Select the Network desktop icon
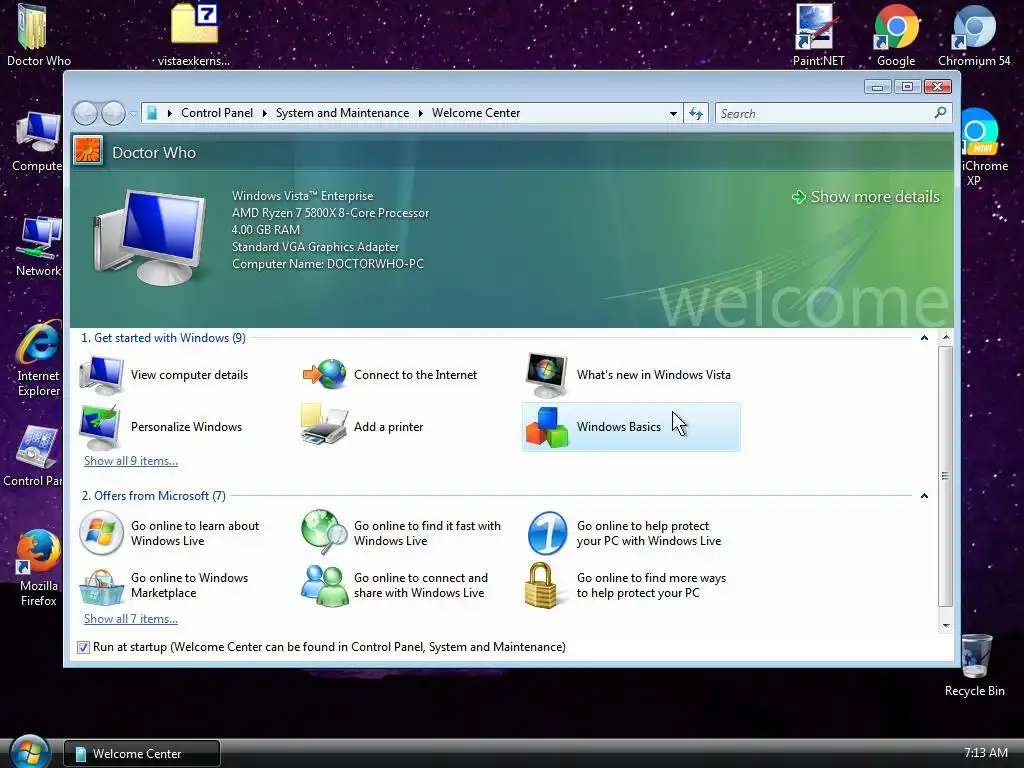The width and height of the screenshot is (1024, 768). [38, 247]
